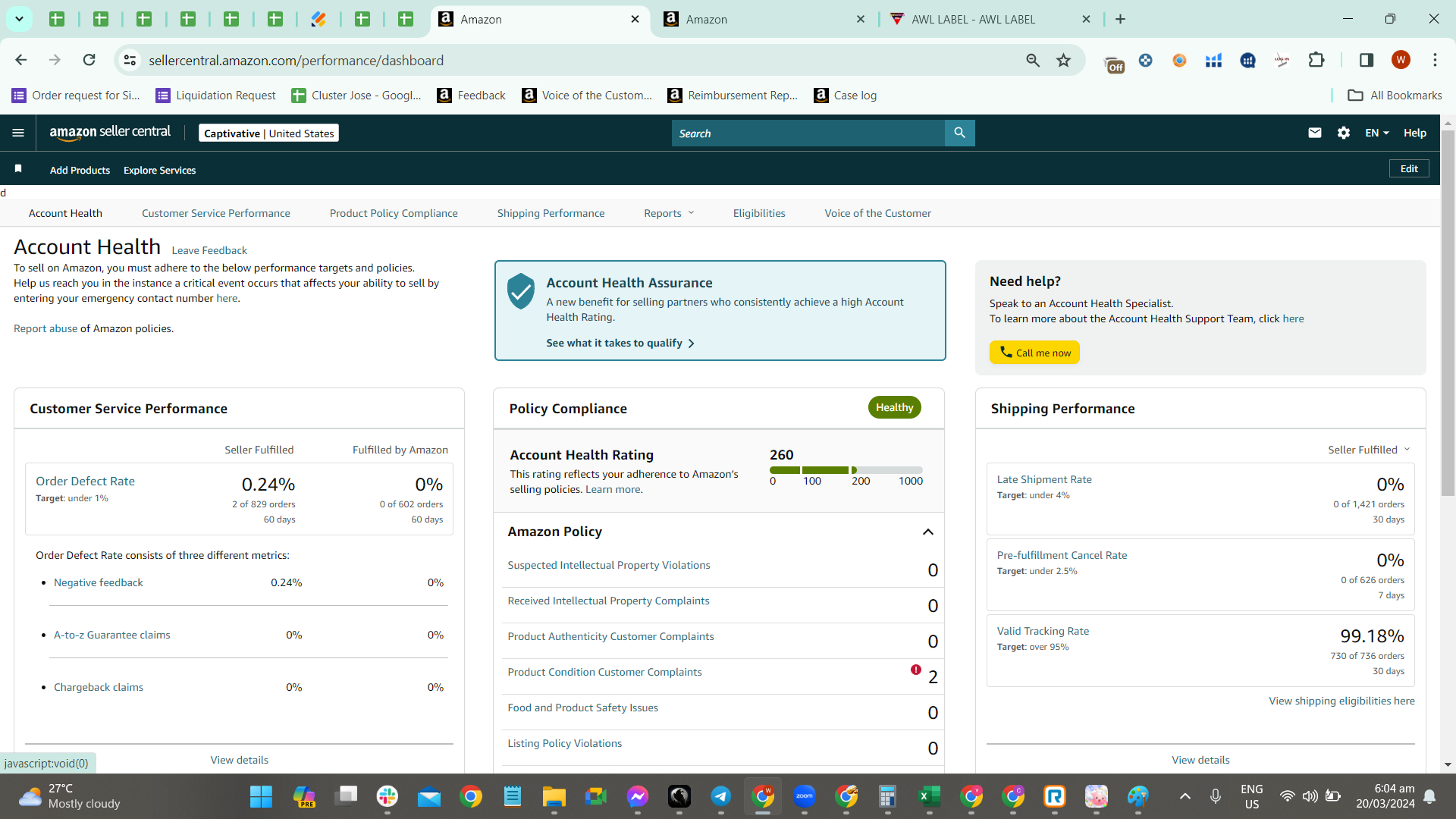Bookmark this page with the star icon
Image resolution: width=1456 pixels, height=819 pixels.
[1064, 60]
